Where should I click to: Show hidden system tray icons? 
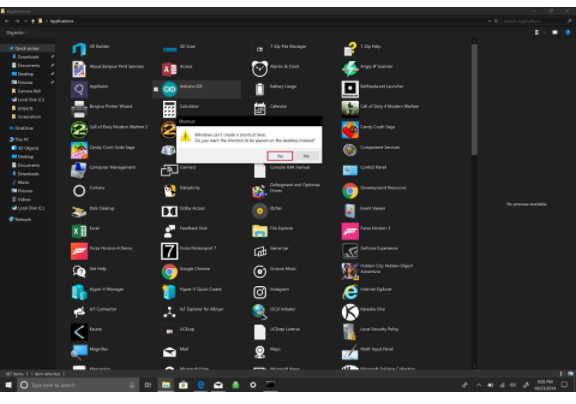(x=479, y=385)
